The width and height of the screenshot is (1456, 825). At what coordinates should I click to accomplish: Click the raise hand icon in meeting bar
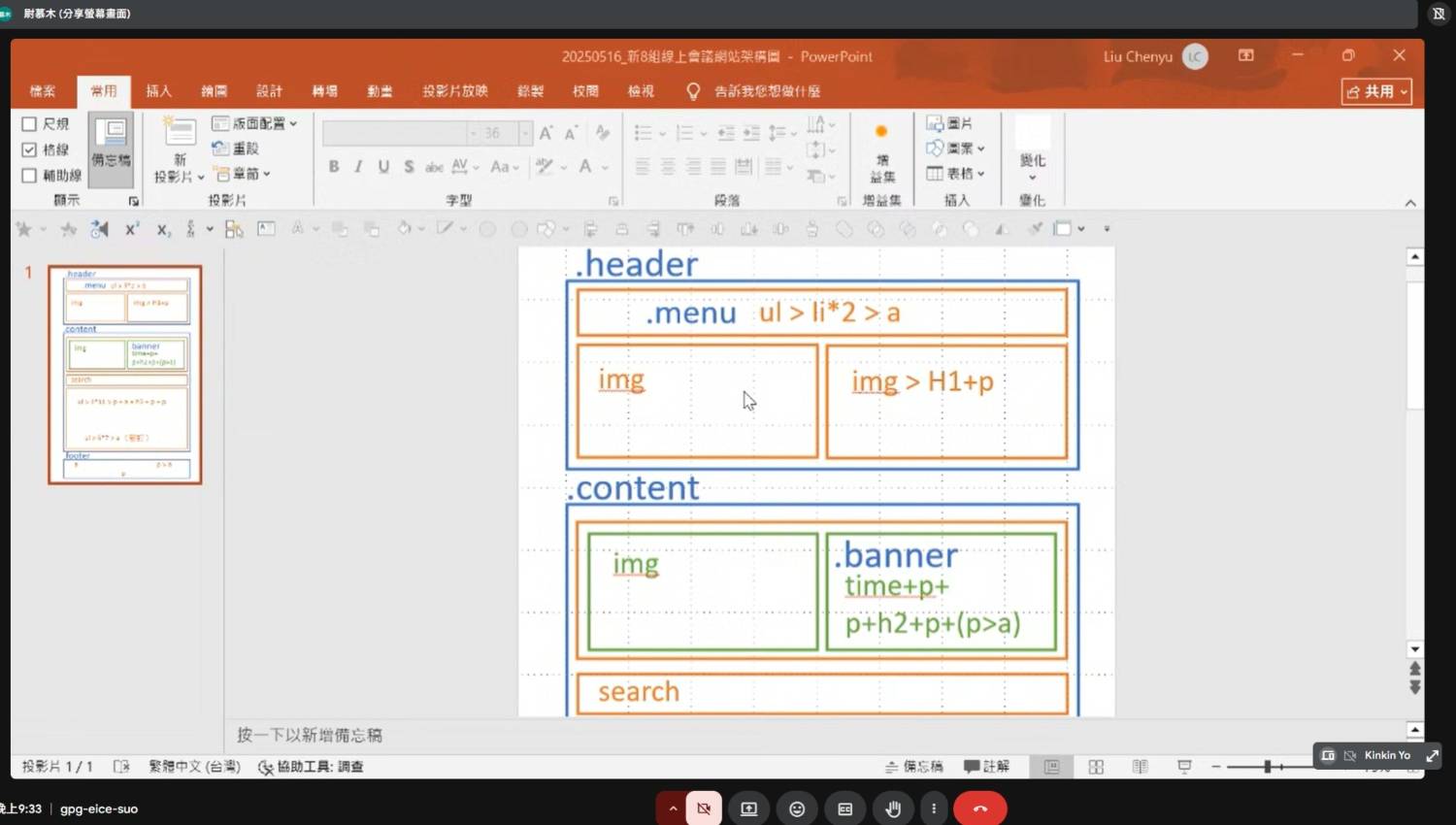(893, 808)
